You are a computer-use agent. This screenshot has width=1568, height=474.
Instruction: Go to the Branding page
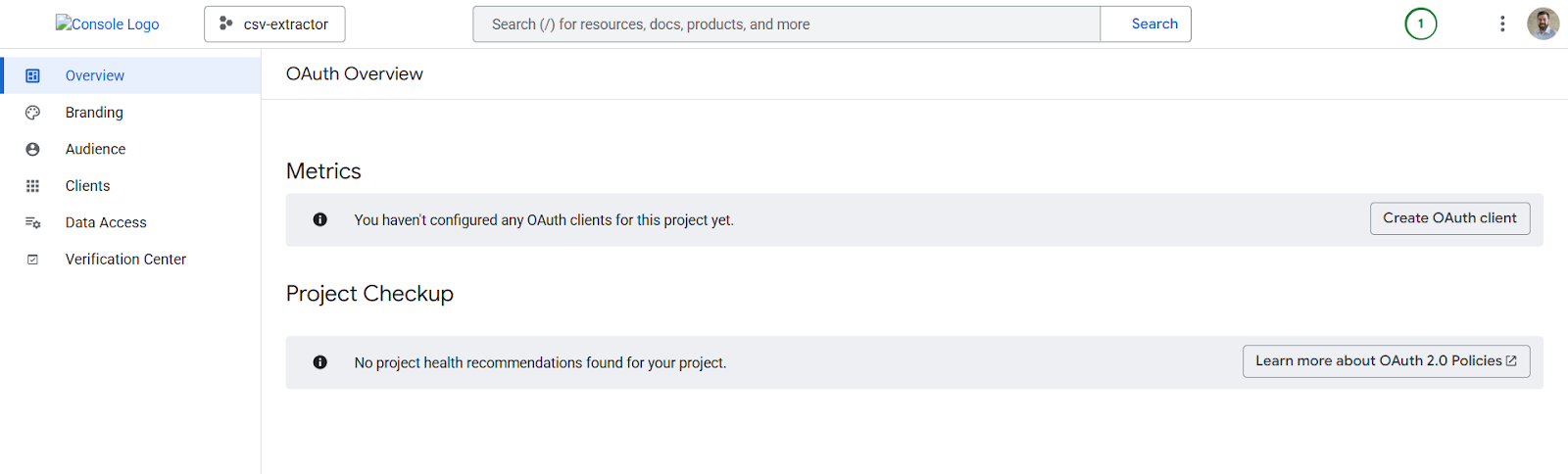(94, 113)
